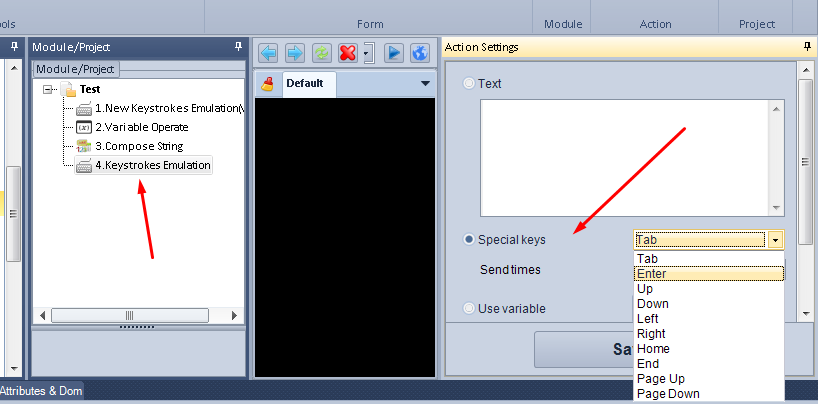
Task: Click the broom clear icon beside Default tab
Action: (x=268, y=84)
